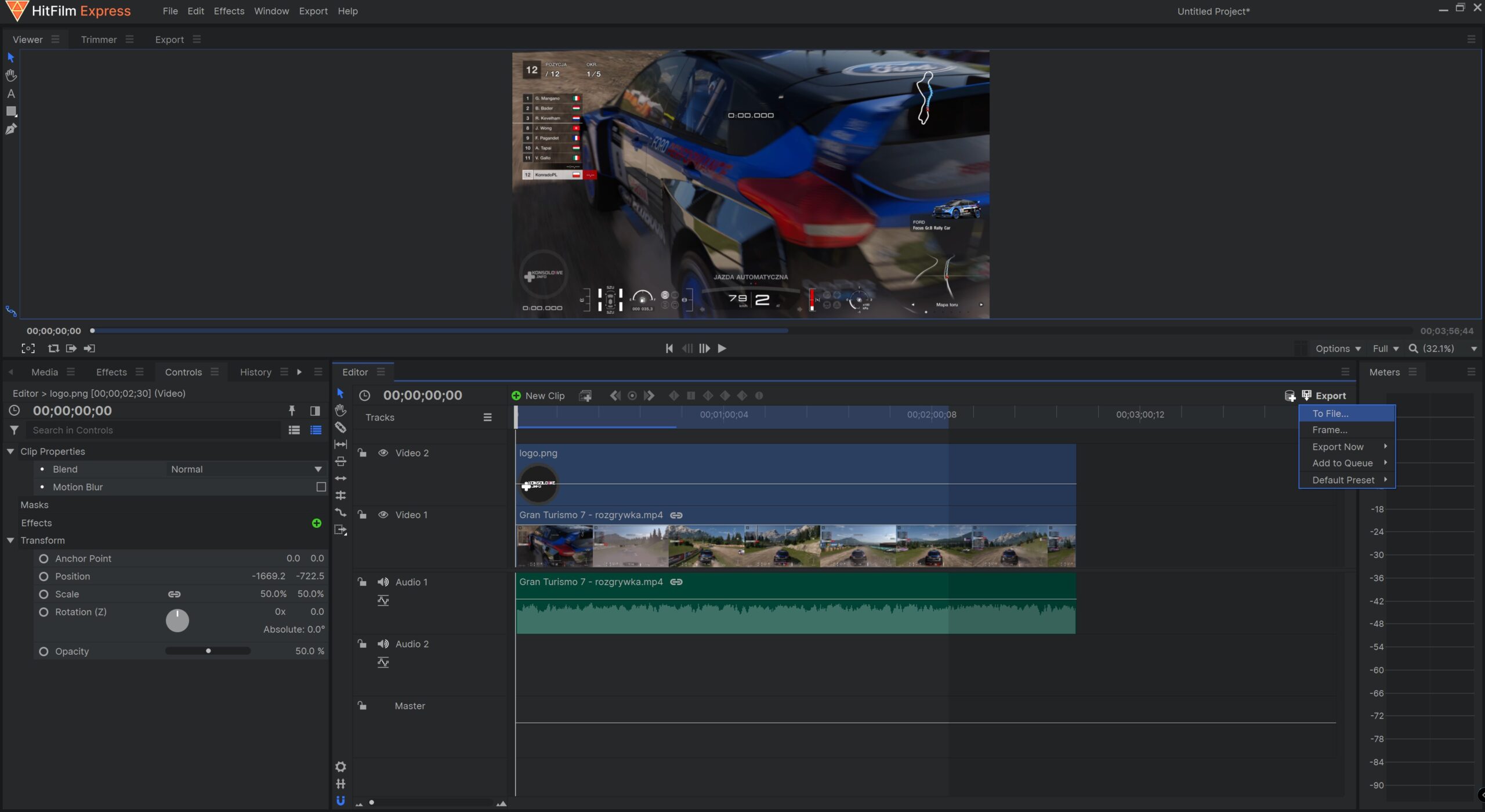The width and height of the screenshot is (1485, 812).
Task: Pick the Slice tool in editor toolbar
Action: [x=341, y=428]
